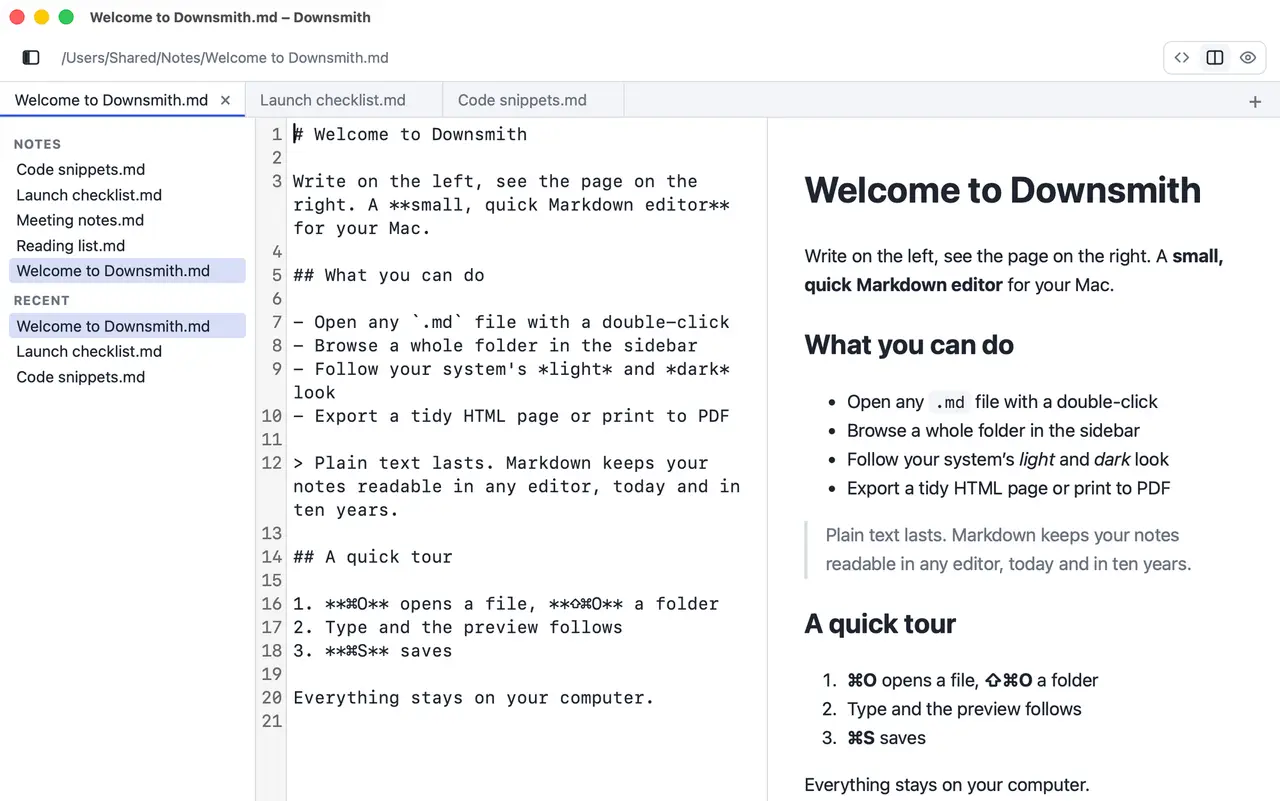This screenshot has height=801, width=1280.
Task: Switch to preview-only eye view
Action: point(1248,58)
